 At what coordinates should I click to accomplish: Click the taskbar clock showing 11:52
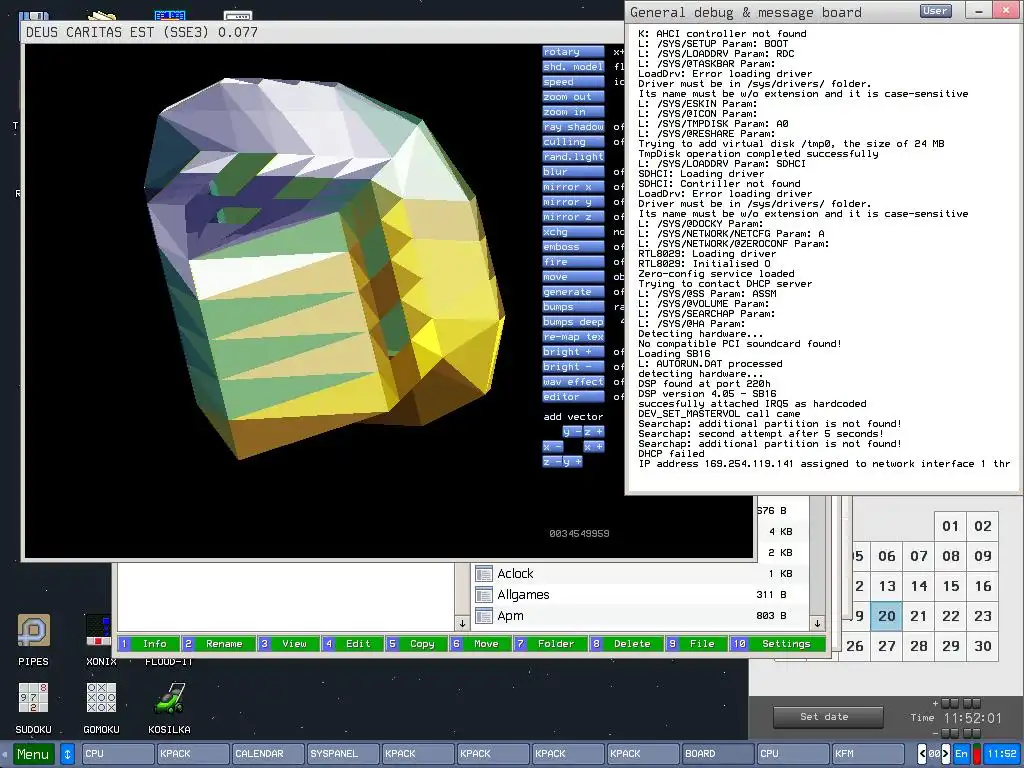1001,754
